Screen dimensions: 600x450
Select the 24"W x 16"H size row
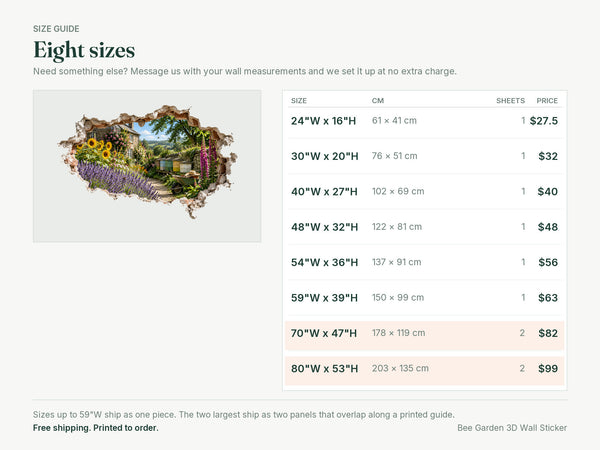[425, 121]
